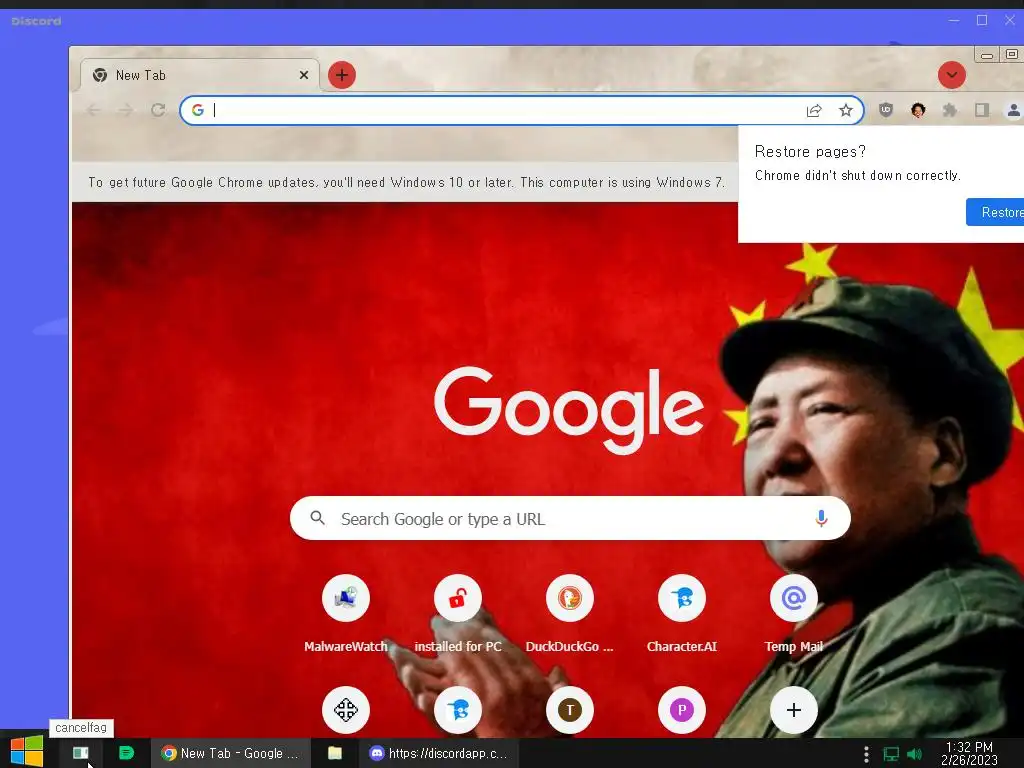Reload the page with refresh icon
Image resolution: width=1024 pixels, height=768 pixels.
point(158,110)
